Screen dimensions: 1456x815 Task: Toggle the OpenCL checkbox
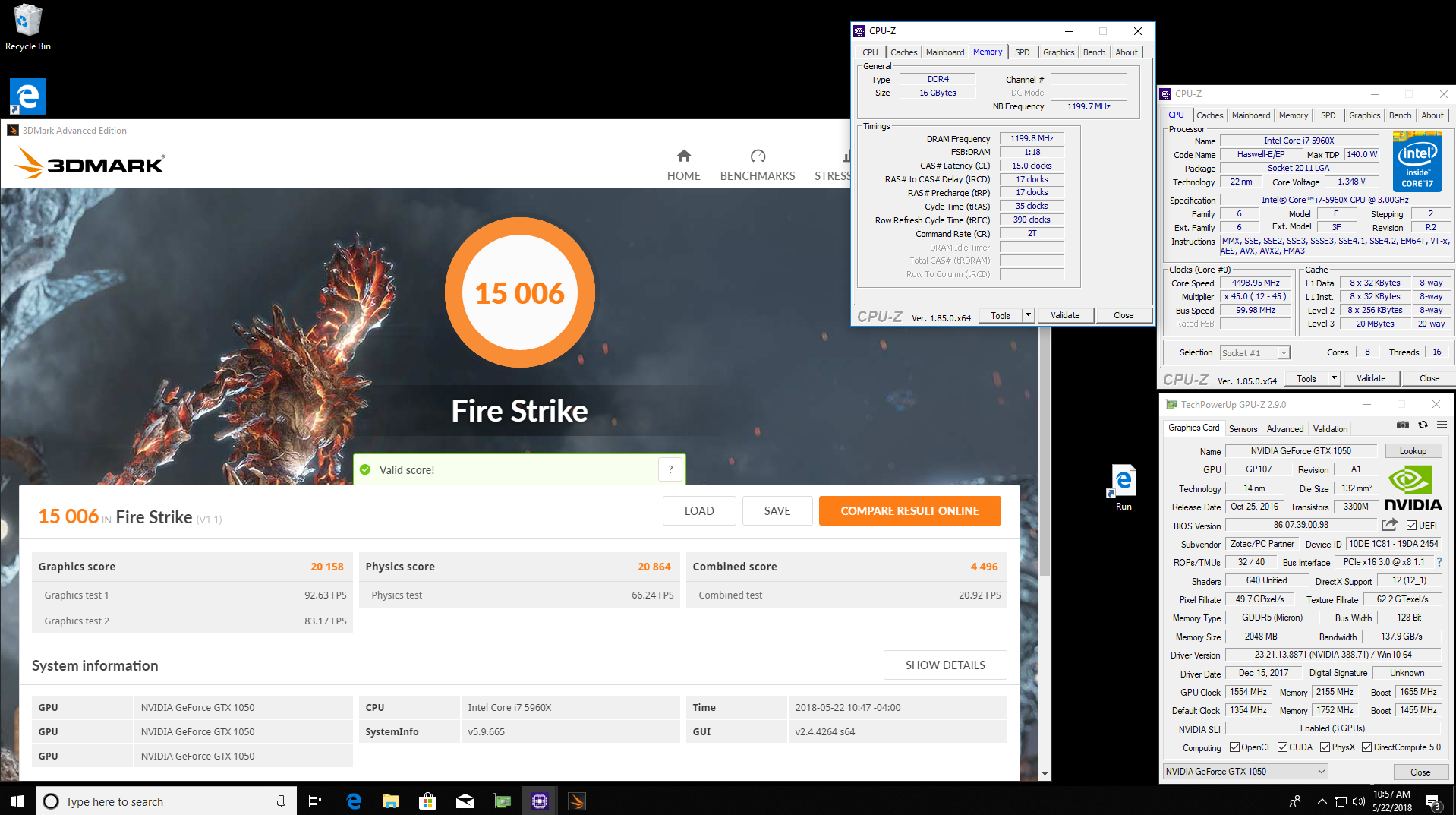[1234, 747]
